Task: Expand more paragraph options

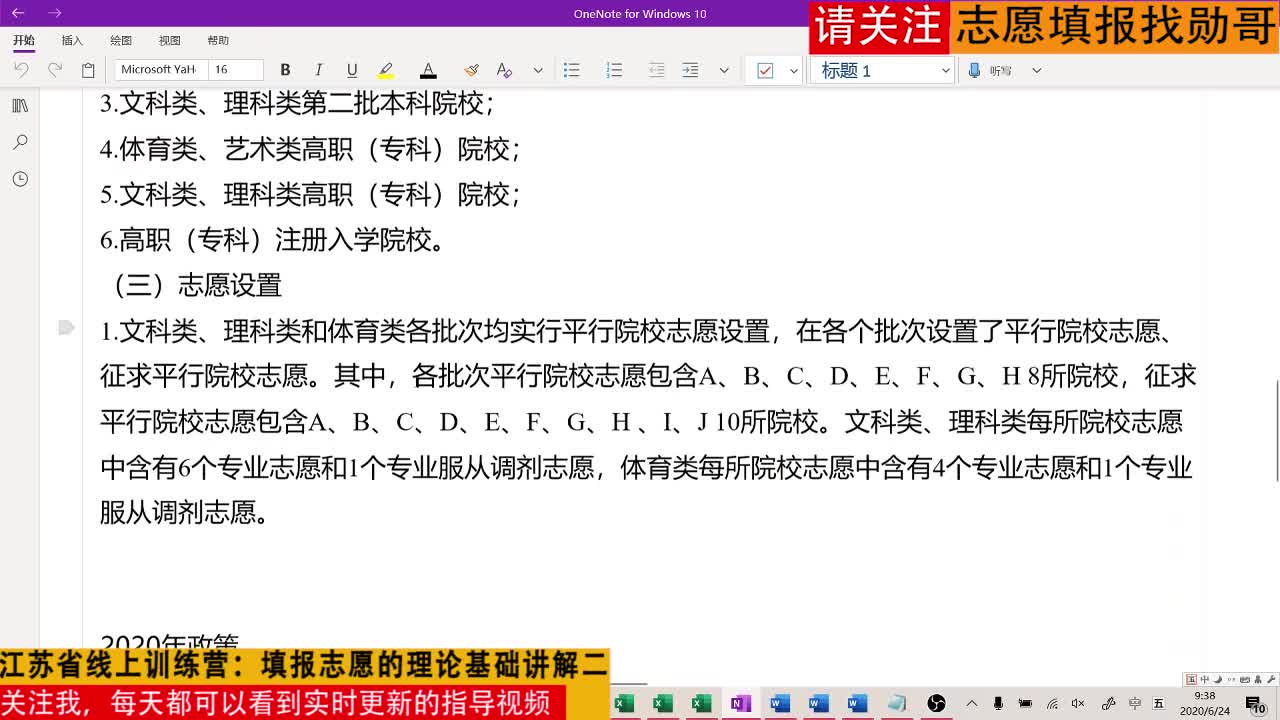Action: [724, 70]
